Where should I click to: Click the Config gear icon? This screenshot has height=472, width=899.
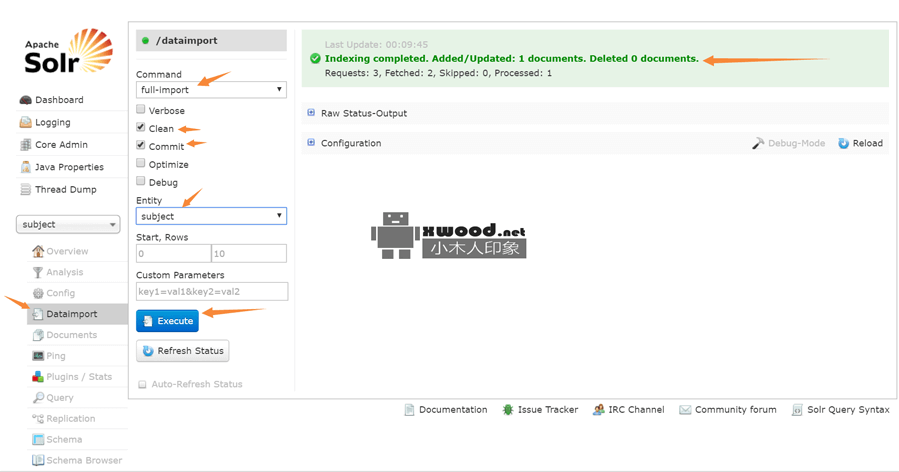[x=38, y=293]
